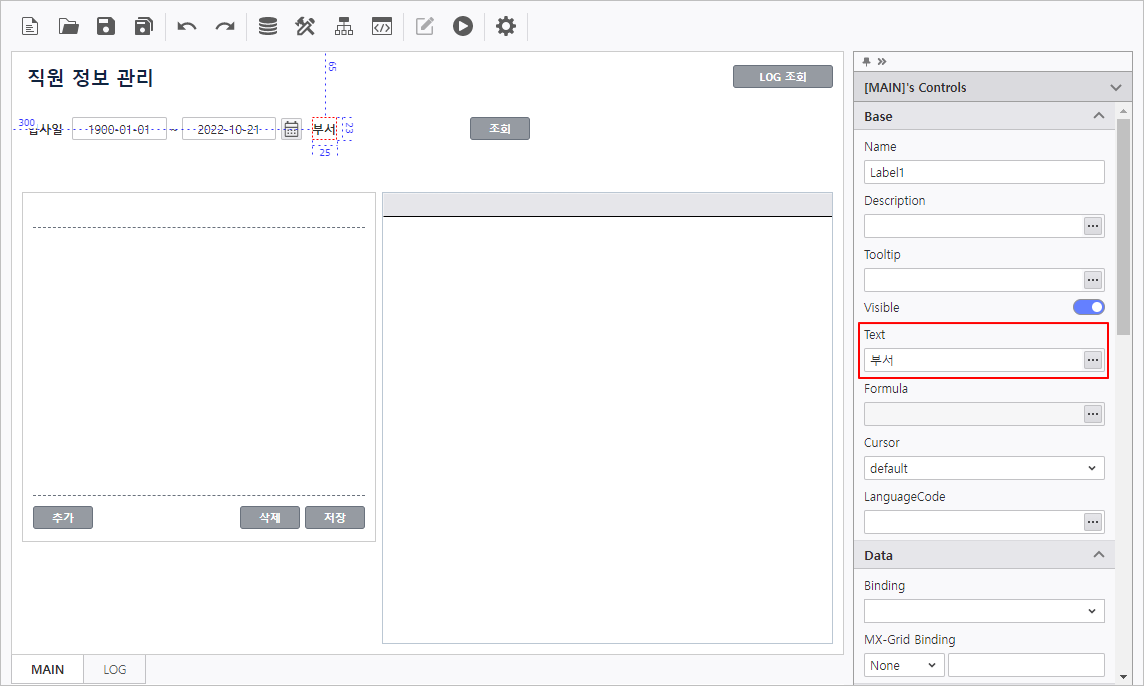Viewport: 1144px width, 686px height.
Task: Open a file with the folder icon
Action: [69, 27]
